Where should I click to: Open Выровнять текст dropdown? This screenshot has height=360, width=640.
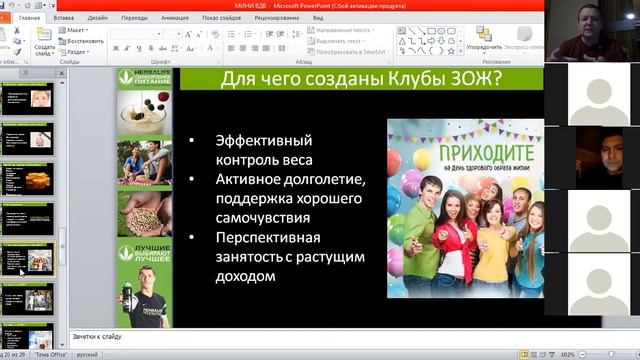click(336, 41)
